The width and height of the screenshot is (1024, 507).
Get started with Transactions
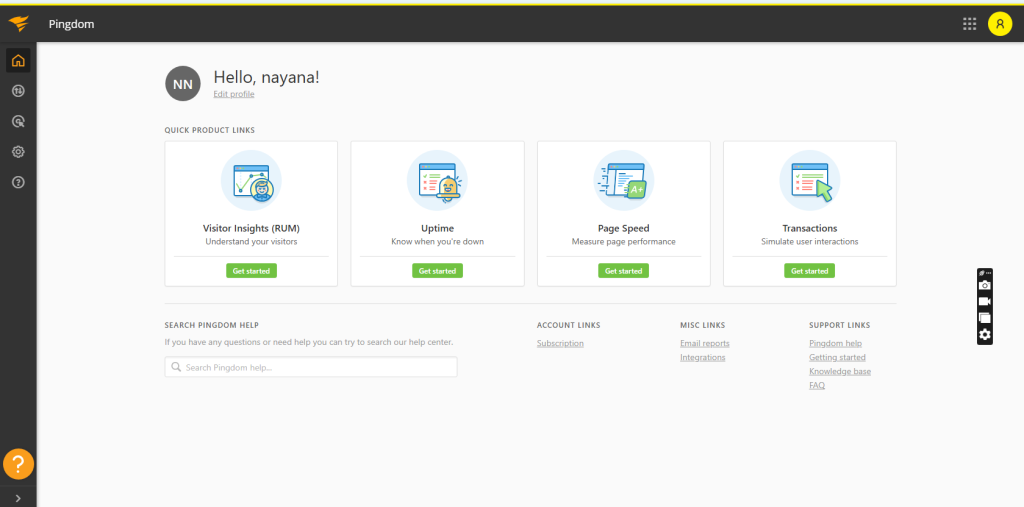(x=810, y=270)
